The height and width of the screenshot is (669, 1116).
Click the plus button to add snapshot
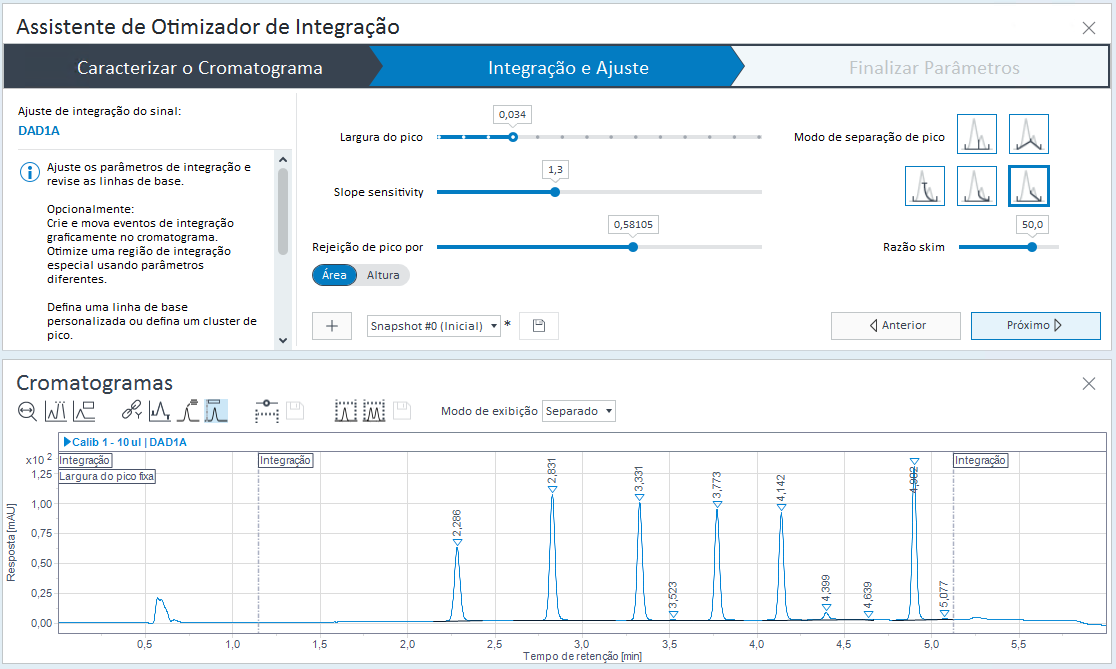(332, 326)
